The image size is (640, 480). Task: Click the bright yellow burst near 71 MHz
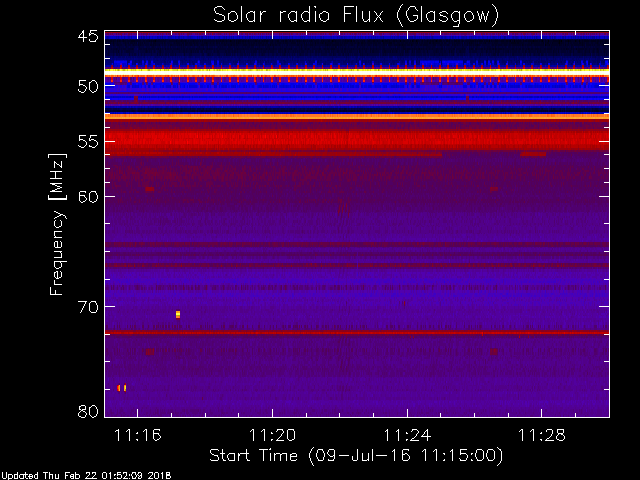click(x=178, y=314)
